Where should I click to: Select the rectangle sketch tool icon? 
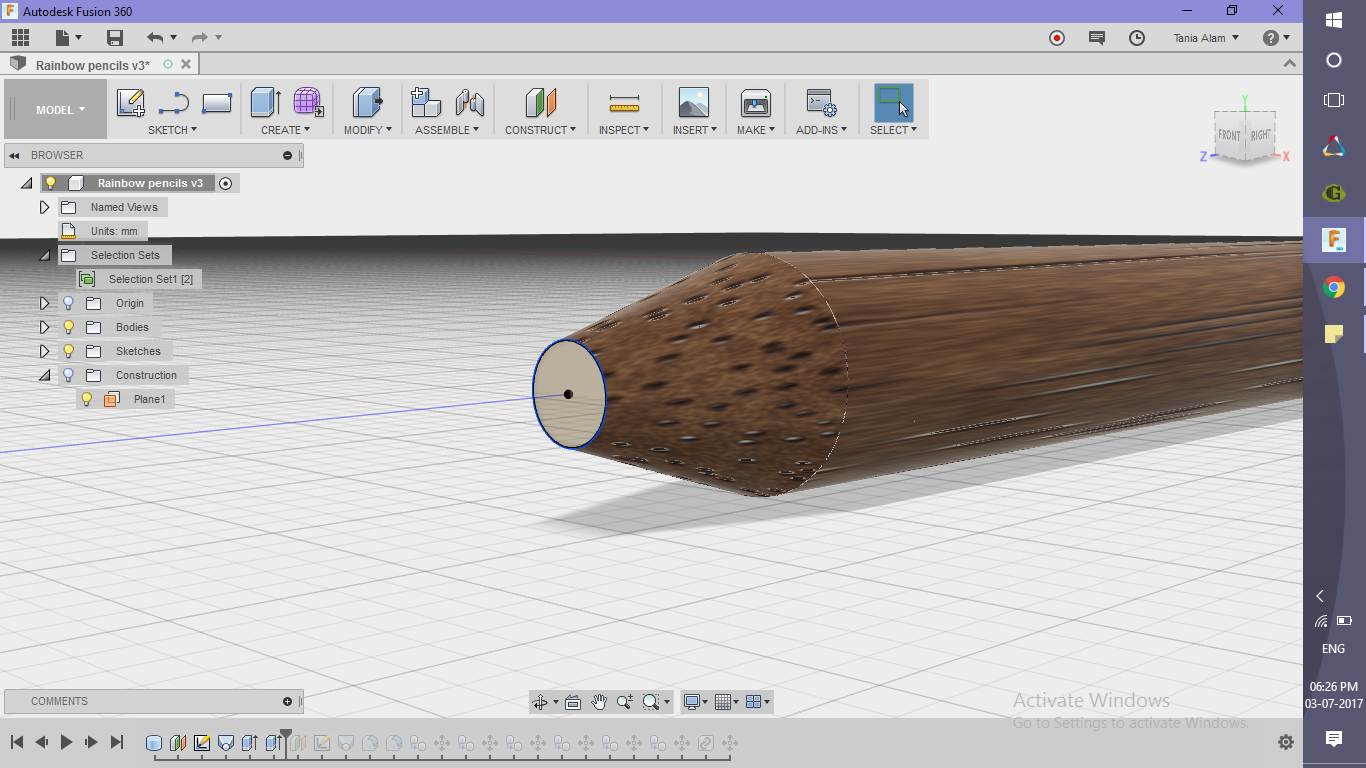pyautogui.click(x=217, y=103)
